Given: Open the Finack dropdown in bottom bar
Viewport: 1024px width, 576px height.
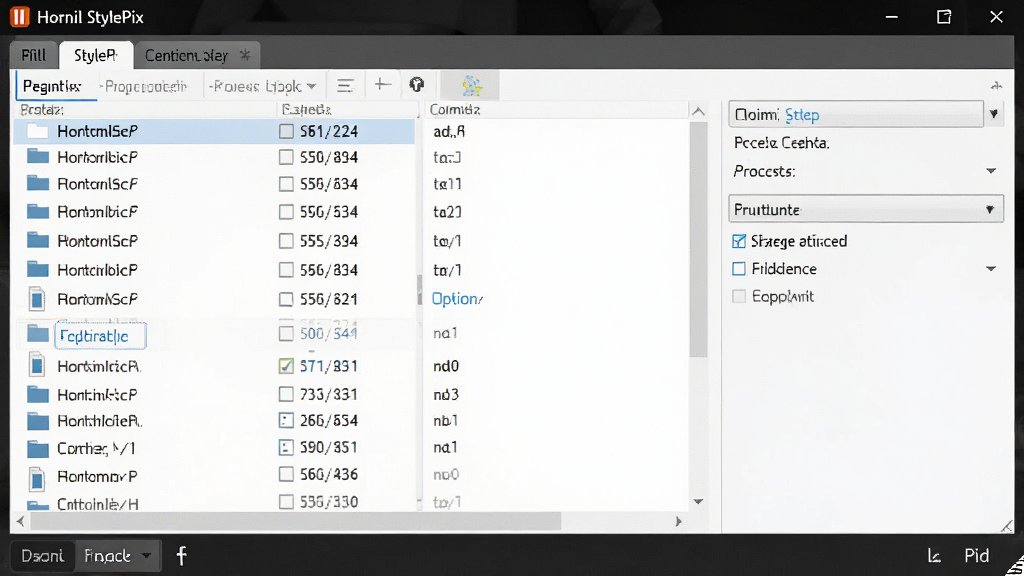Looking at the screenshot, I should click(118, 556).
